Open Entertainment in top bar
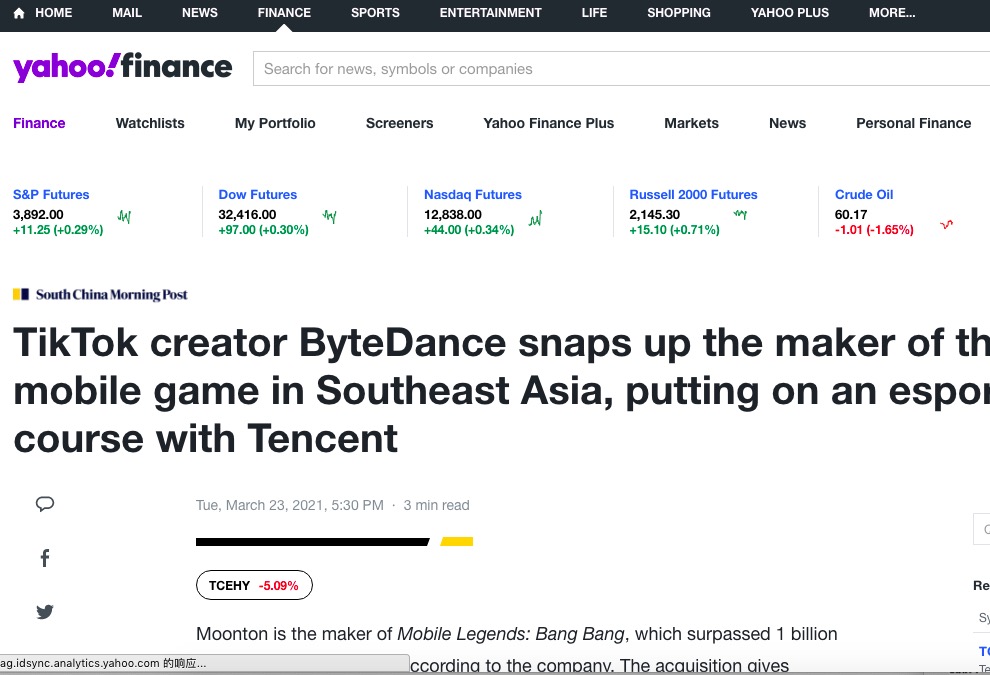 click(x=491, y=13)
